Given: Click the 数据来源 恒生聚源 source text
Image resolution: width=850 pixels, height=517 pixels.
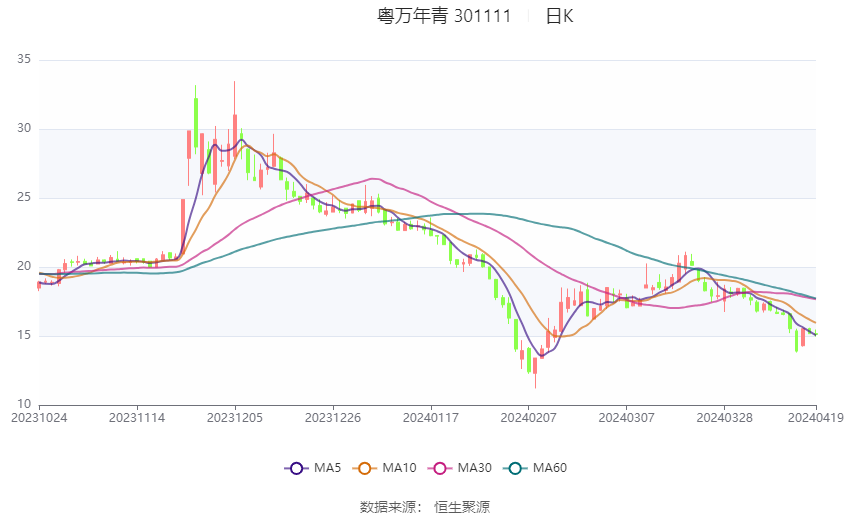Looking at the screenshot, I should [425, 507].
